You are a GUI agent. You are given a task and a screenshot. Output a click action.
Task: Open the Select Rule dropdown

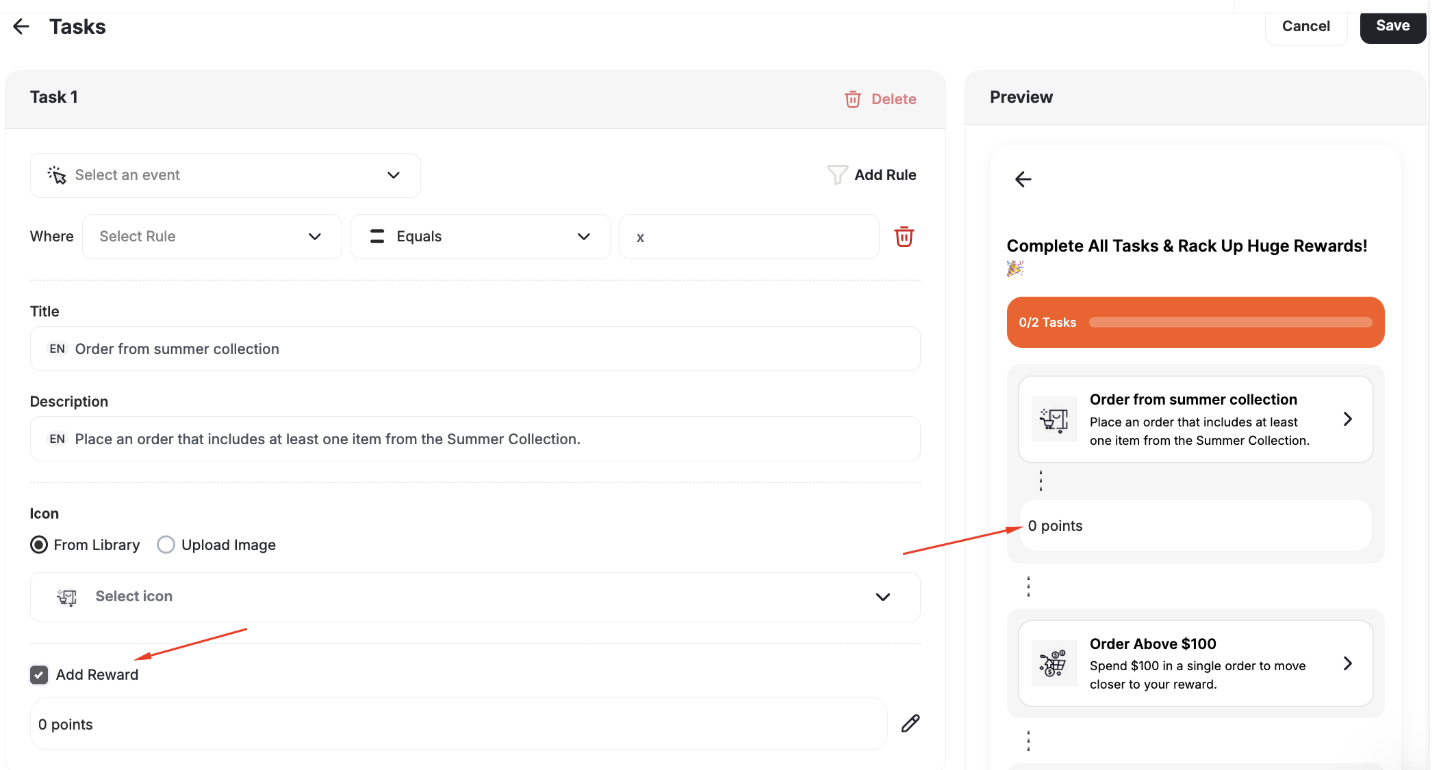point(212,237)
